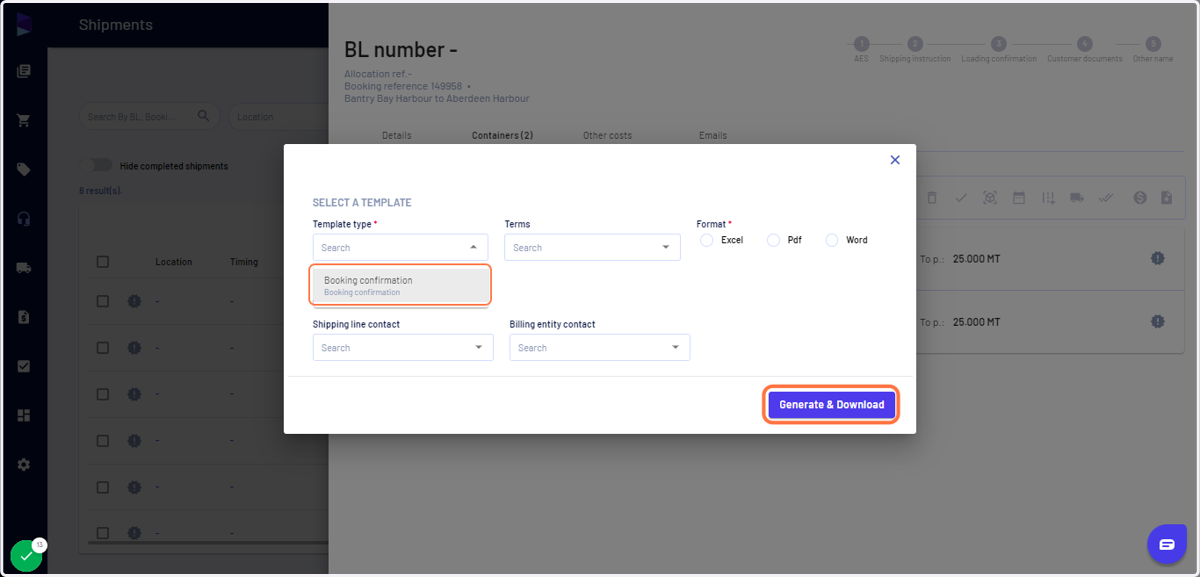This screenshot has height=577, width=1200.
Task: Click the double checkmark icon in container toolbar
Action: (x=1106, y=198)
